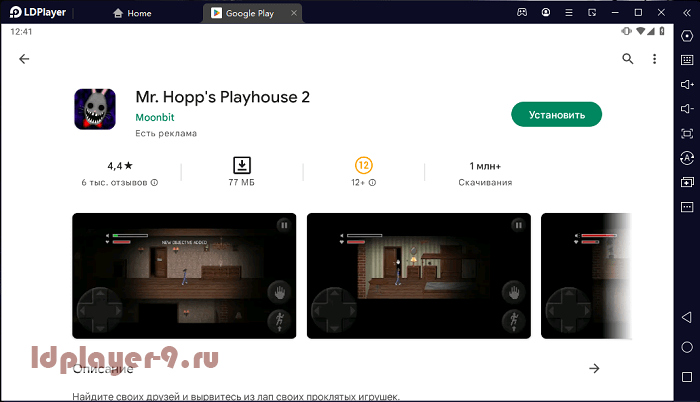Click the LDPlayer logo
The image size is (700, 402).
pos(38,13)
